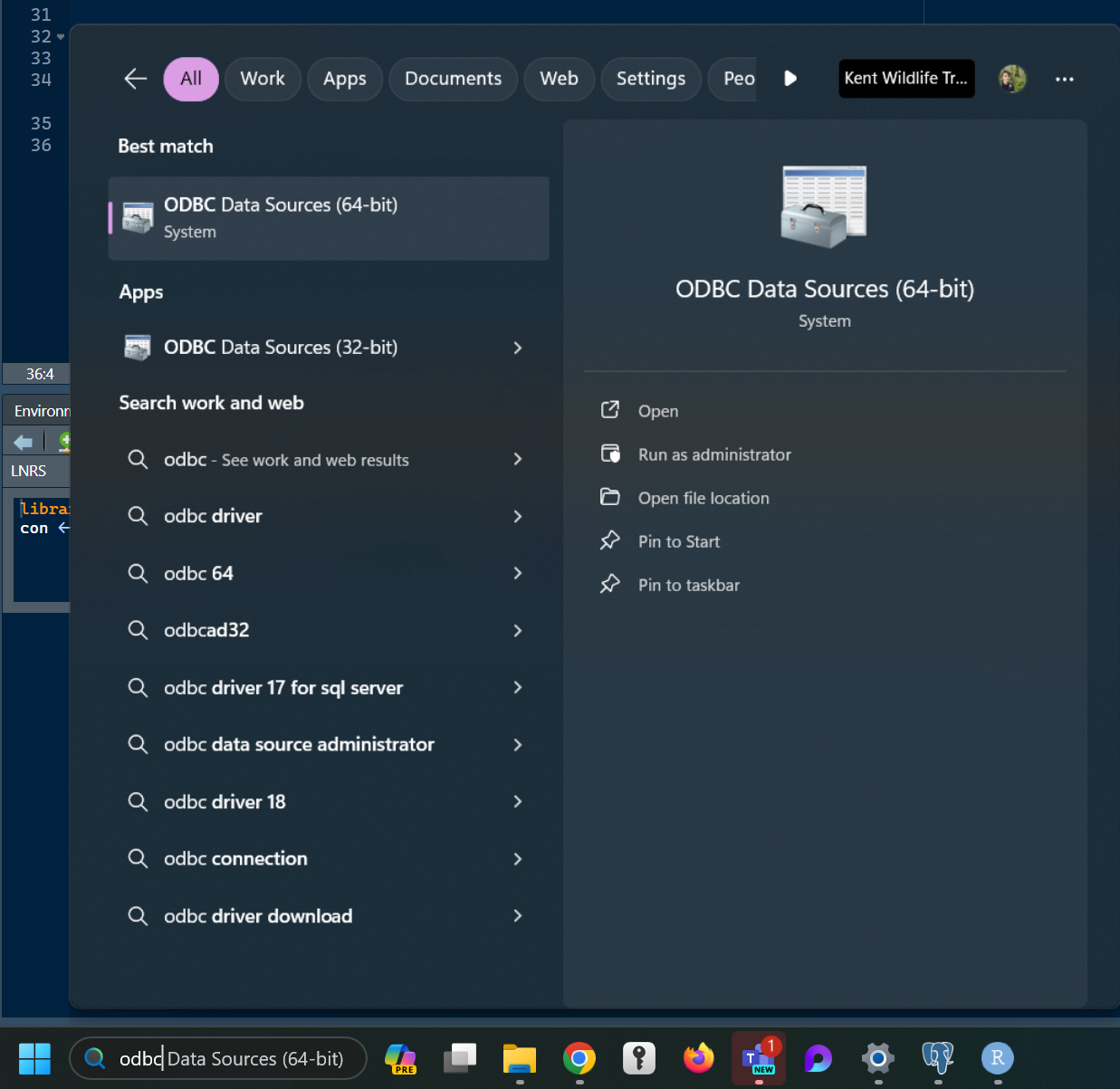
Task: Show more filter tabs arrow
Action: click(x=790, y=79)
